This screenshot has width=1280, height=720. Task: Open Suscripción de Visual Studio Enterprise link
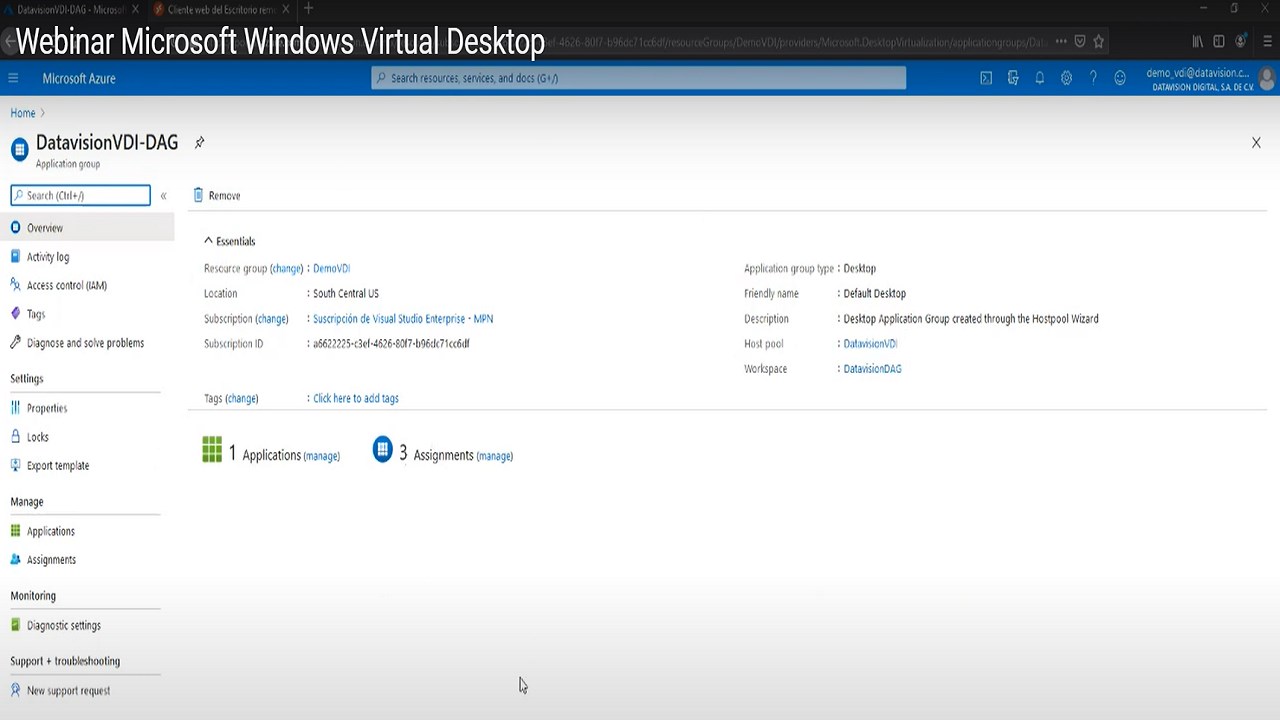coord(403,319)
